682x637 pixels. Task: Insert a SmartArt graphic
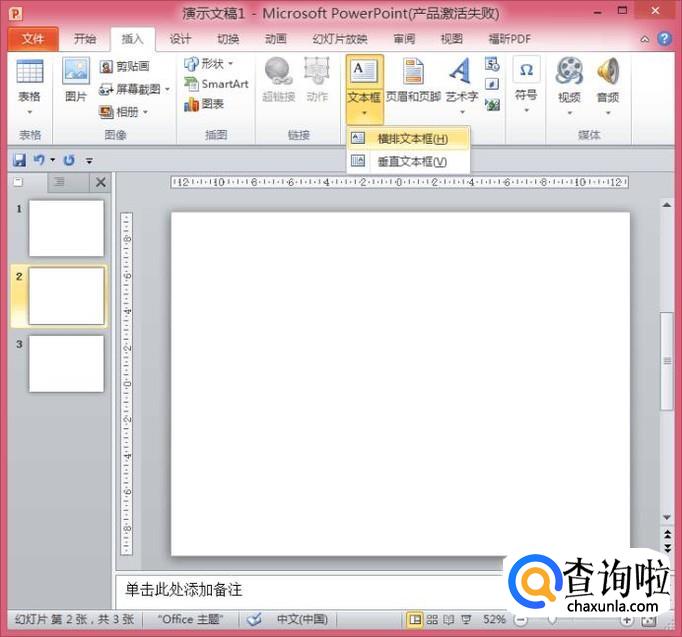[216, 84]
